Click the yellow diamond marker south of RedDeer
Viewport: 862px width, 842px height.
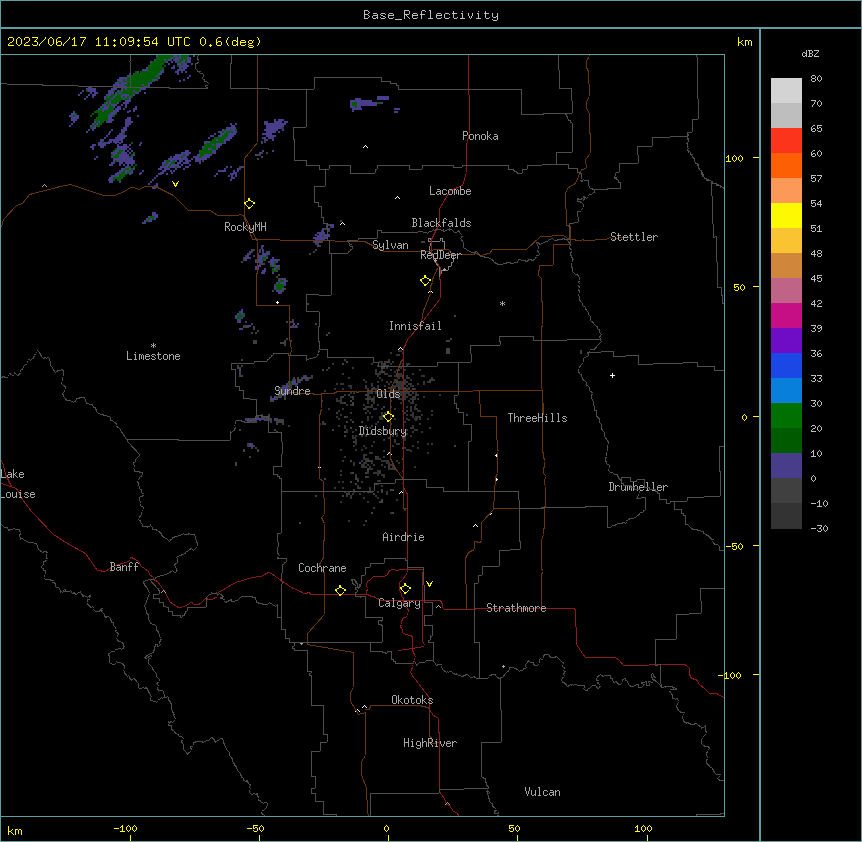coord(426,281)
